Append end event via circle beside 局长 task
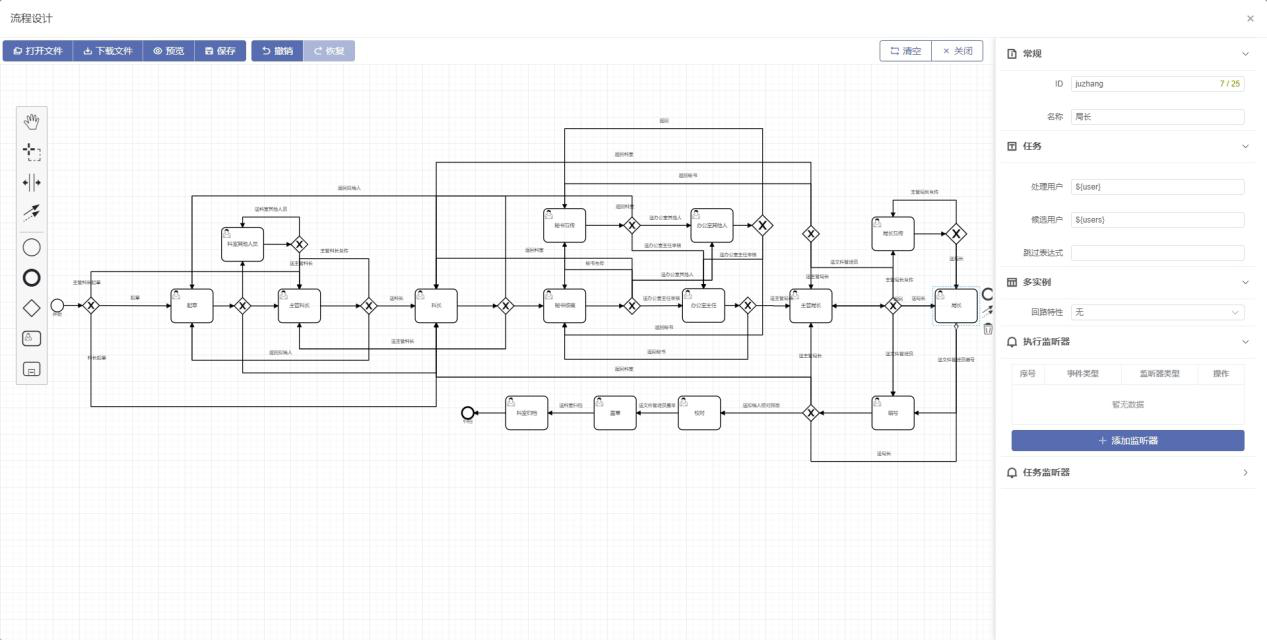The height and width of the screenshot is (640, 1267). (988, 294)
